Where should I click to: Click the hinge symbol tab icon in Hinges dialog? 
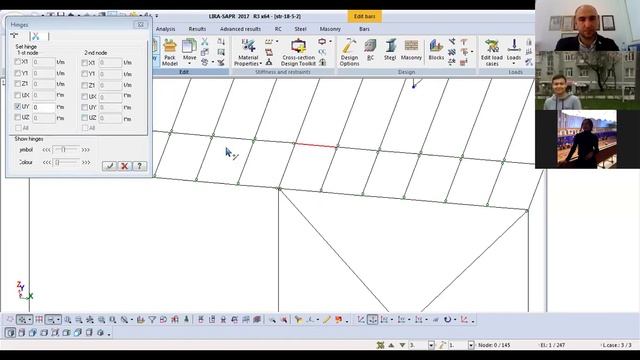[15, 36]
